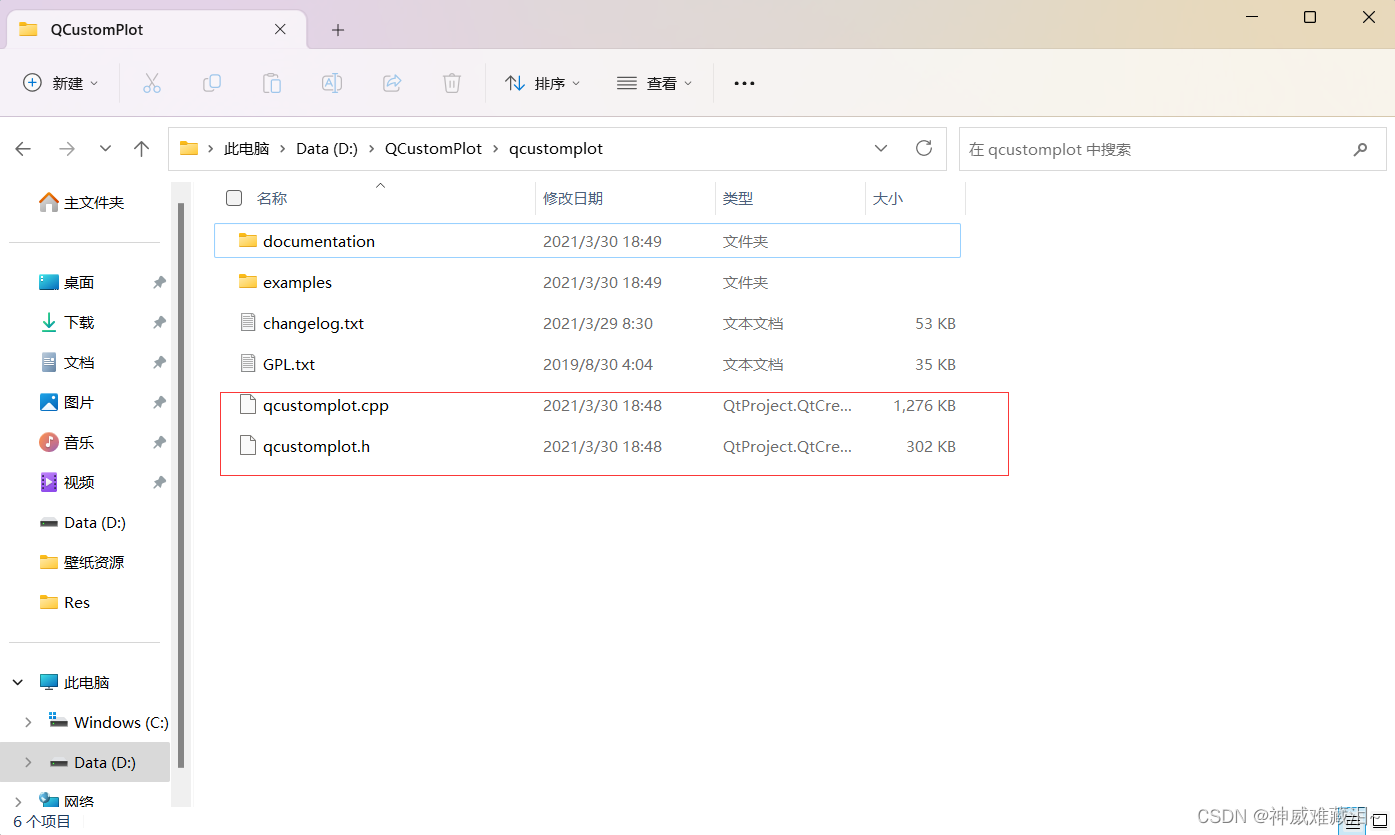Viewport: 1395px width, 835px height.
Task: Sort by 大小 column header
Action: pyautogui.click(x=888, y=199)
